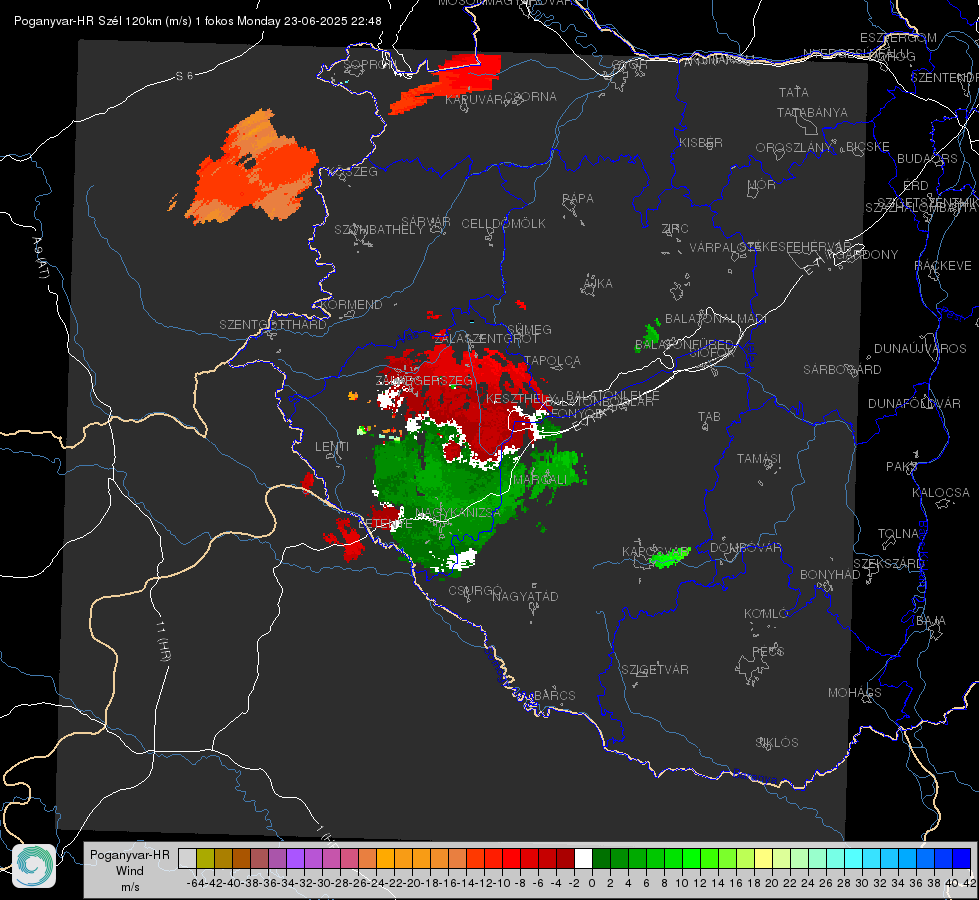Click the 11 (HR) road label
This screenshot has width=979, height=900.
164,641
